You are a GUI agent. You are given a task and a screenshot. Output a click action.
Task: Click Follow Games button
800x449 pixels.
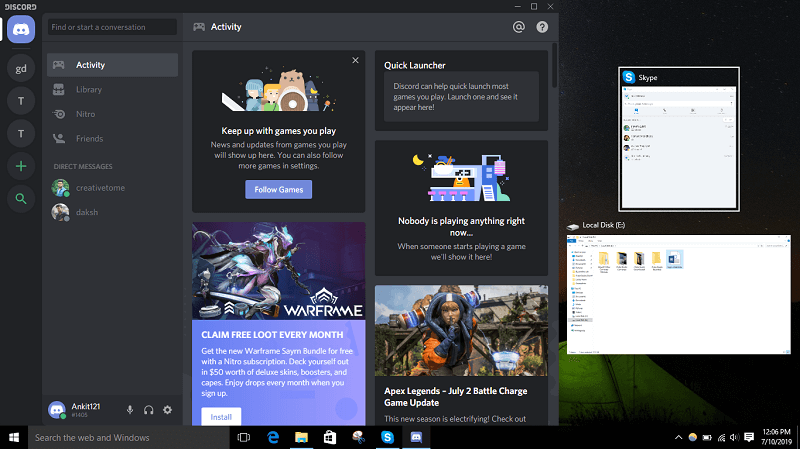click(279, 189)
